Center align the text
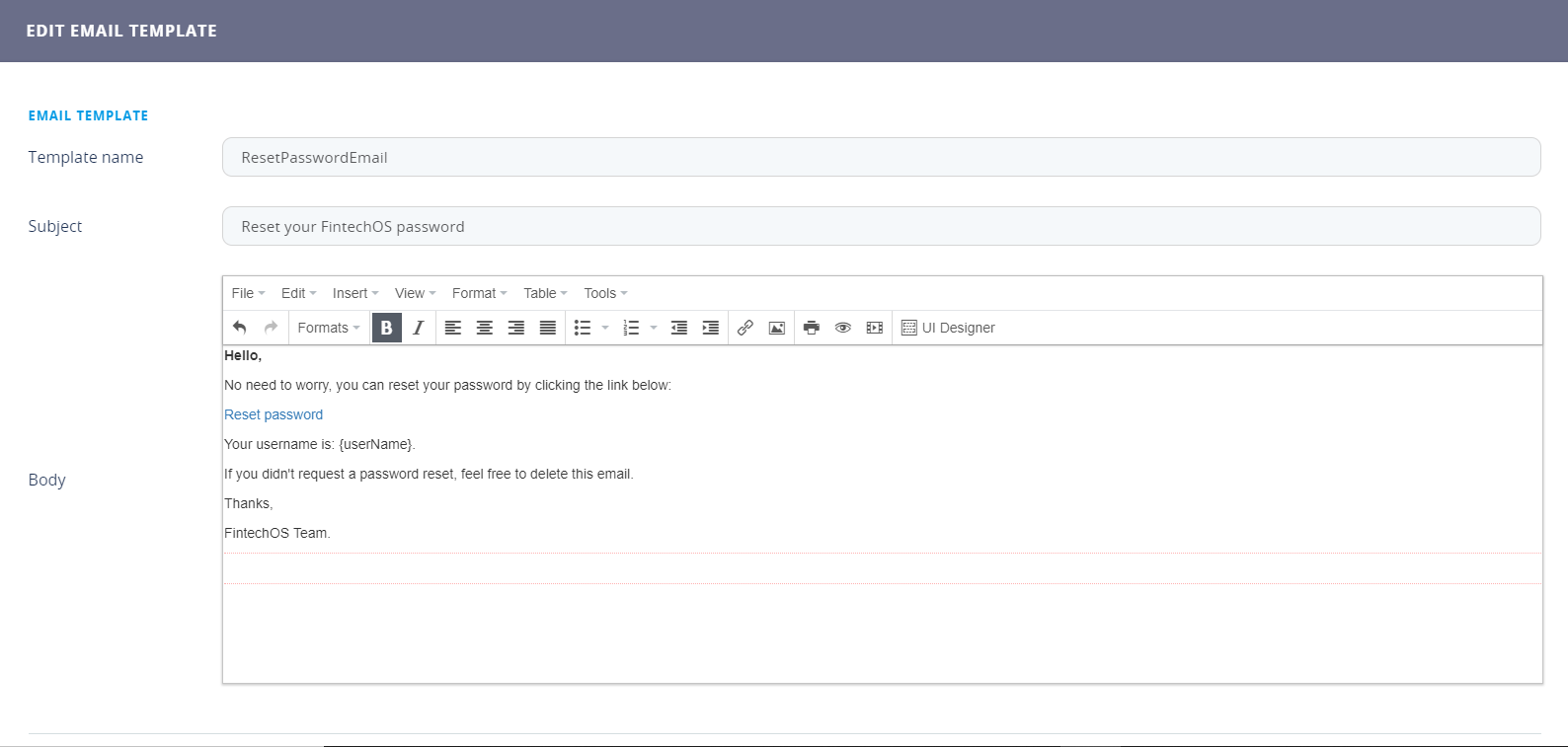This screenshot has width=1568, height=747. click(484, 328)
